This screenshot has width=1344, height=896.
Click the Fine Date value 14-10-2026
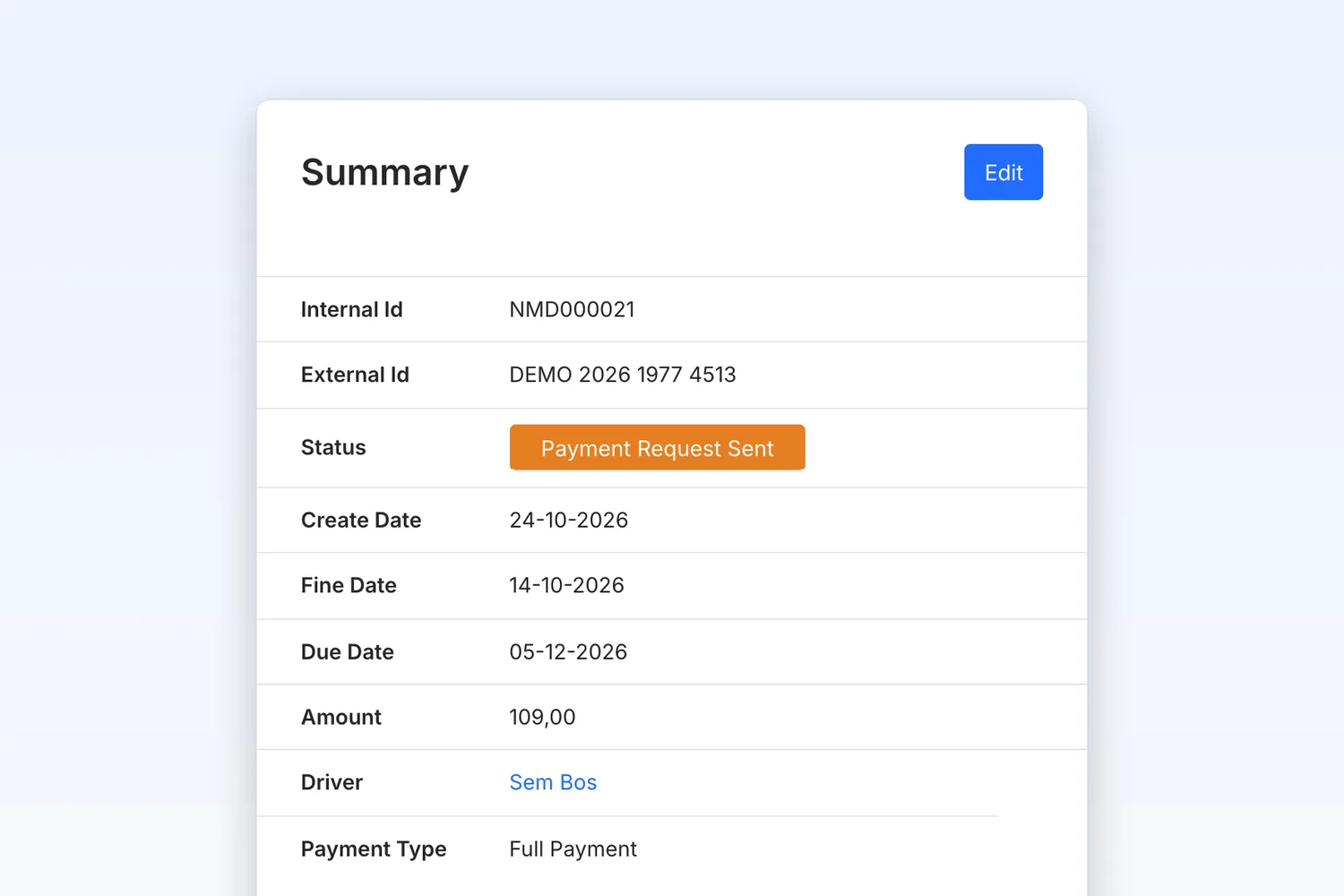tap(566, 585)
